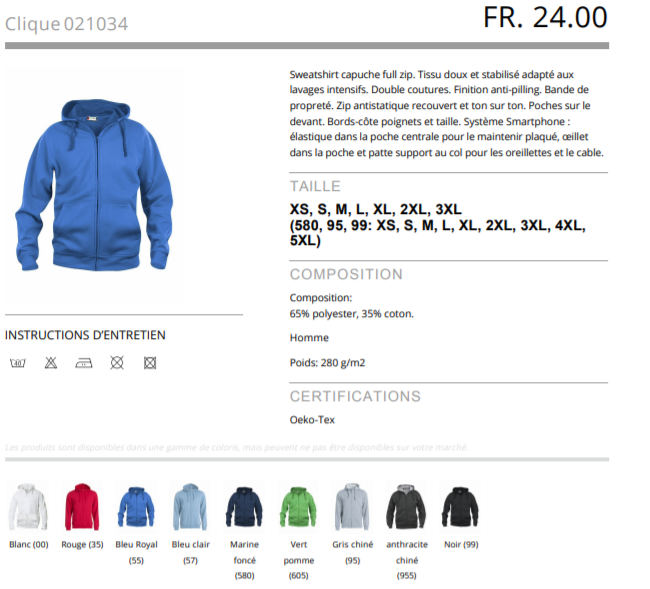Click the FR. 24.00 price
Viewport: 650px width, 589px height.
545,18
